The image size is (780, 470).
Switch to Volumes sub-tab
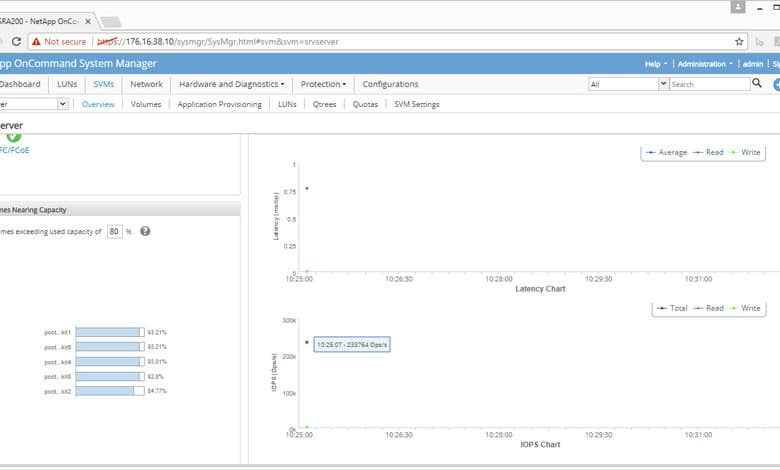(146, 104)
